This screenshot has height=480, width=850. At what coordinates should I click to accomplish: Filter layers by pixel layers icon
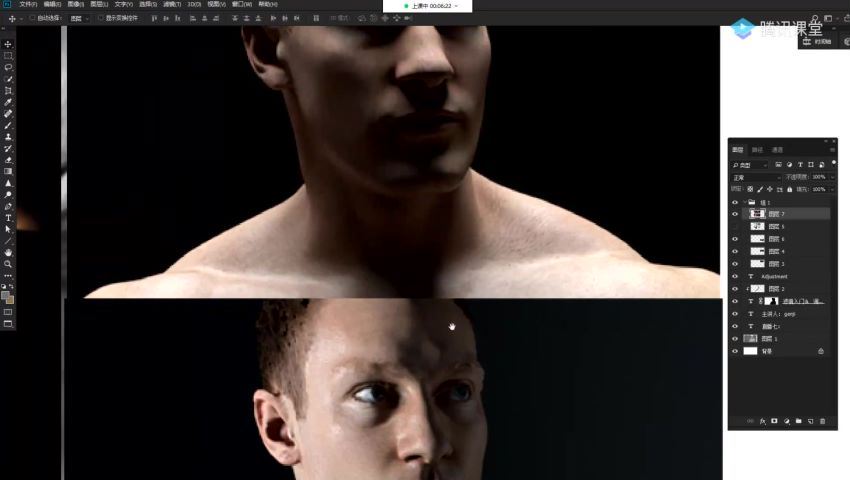[x=778, y=165]
